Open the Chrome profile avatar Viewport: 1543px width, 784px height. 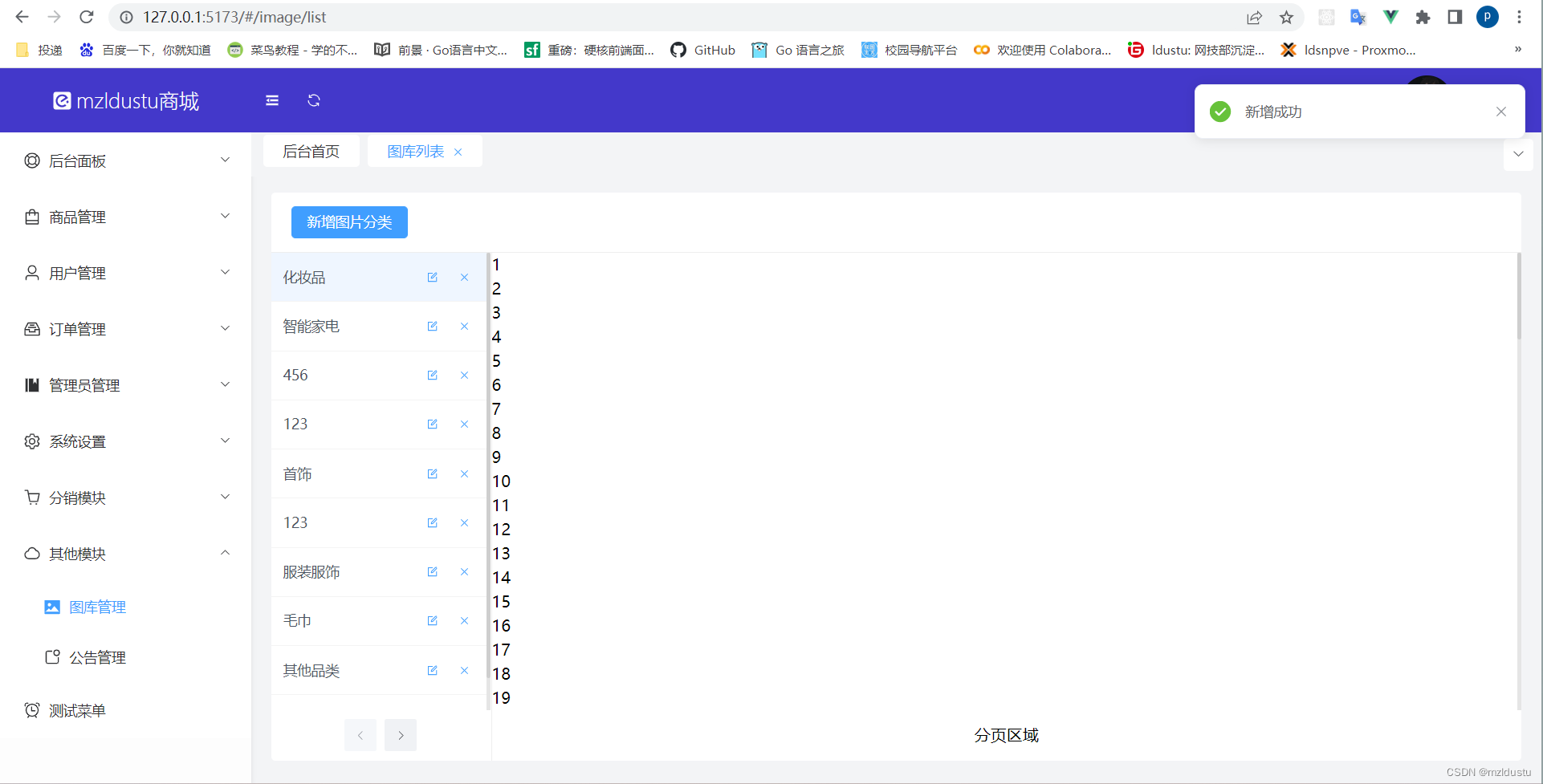[1487, 17]
